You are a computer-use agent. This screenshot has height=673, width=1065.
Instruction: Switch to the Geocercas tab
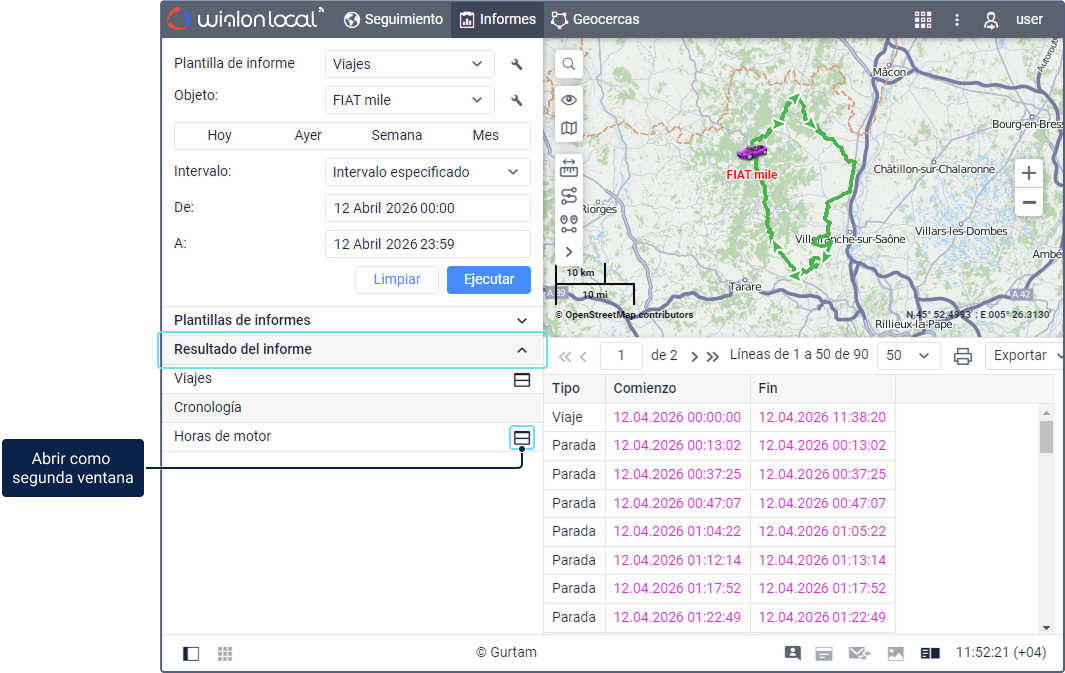coord(596,19)
